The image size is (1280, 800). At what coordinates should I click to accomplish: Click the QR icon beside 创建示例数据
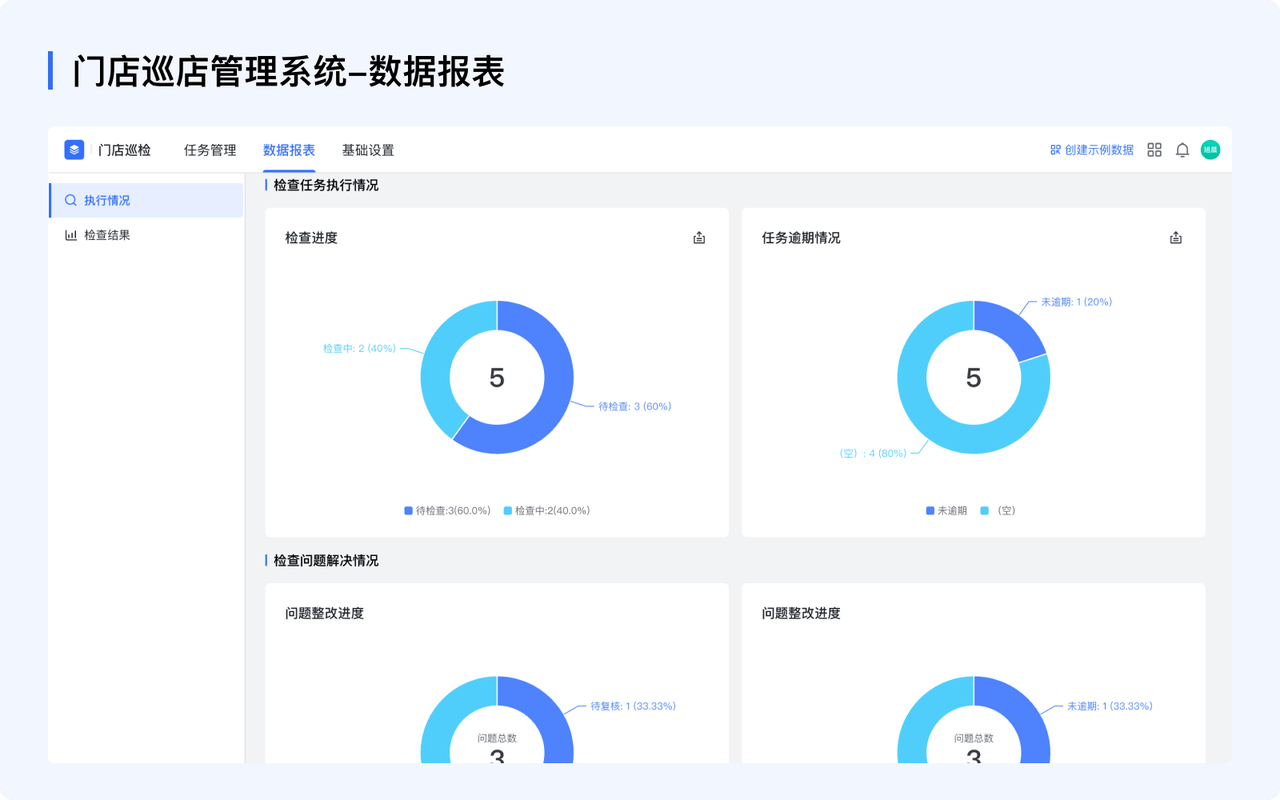1055,150
